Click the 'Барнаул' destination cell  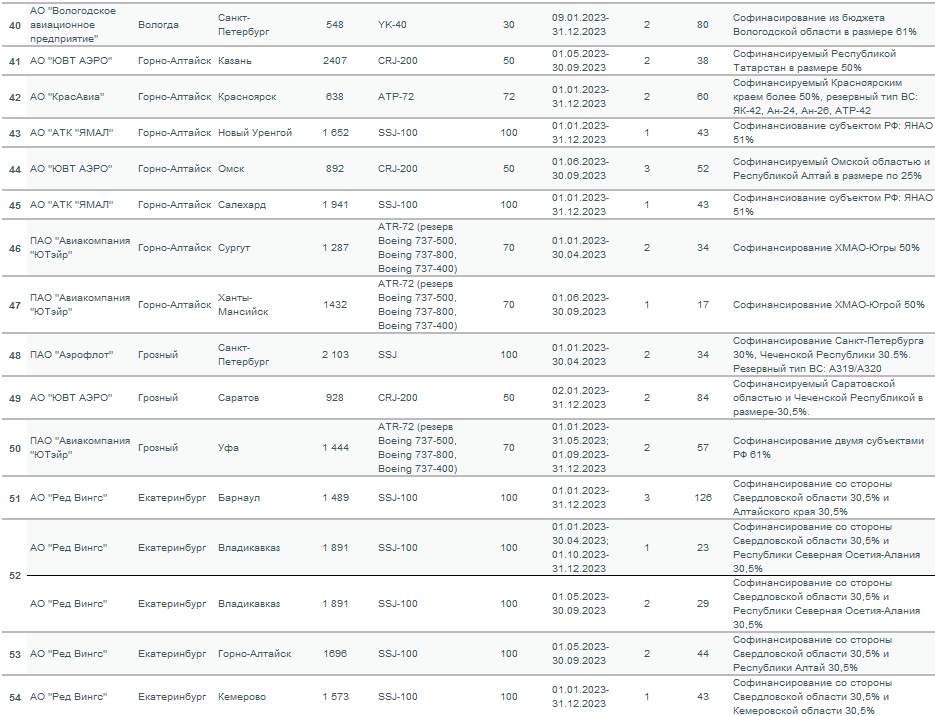(x=239, y=498)
